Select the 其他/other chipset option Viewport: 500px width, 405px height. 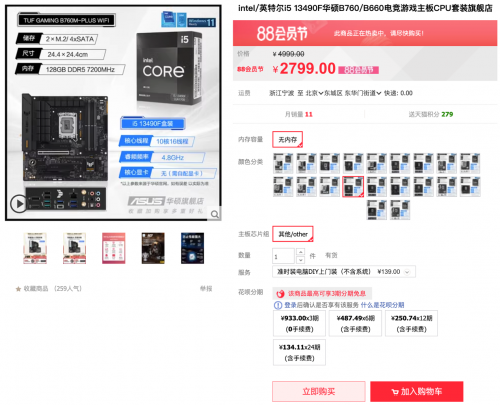293,234
